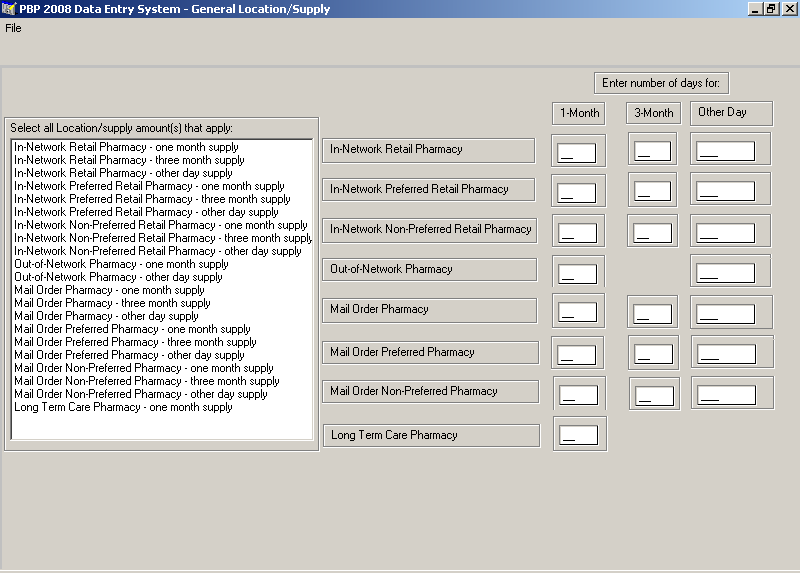Image resolution: width=800 pixels, height=573 pixels.
Task: Click Out-of-Network Pharmacy 1-Month days field
Action: coord(578,274)
